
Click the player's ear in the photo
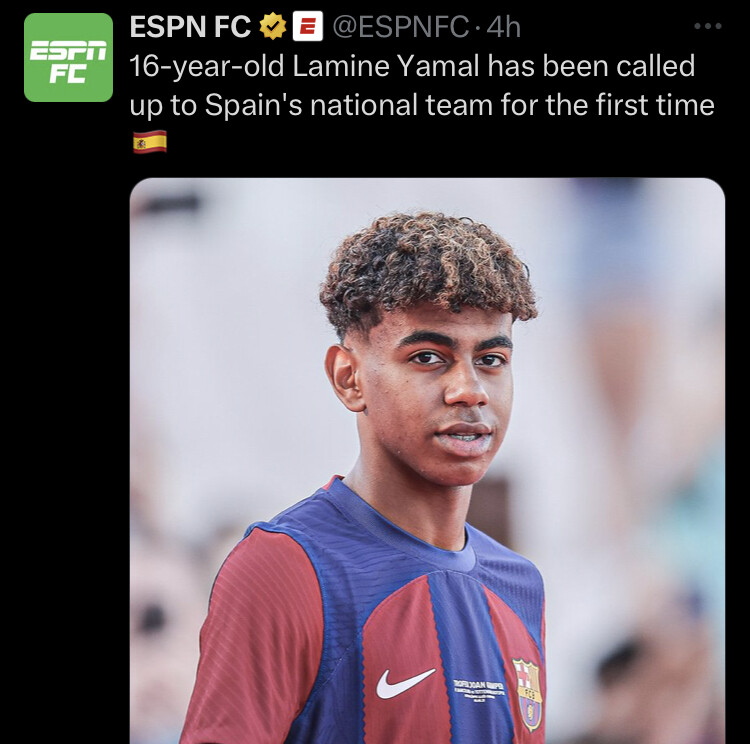[x=343, y=377]
